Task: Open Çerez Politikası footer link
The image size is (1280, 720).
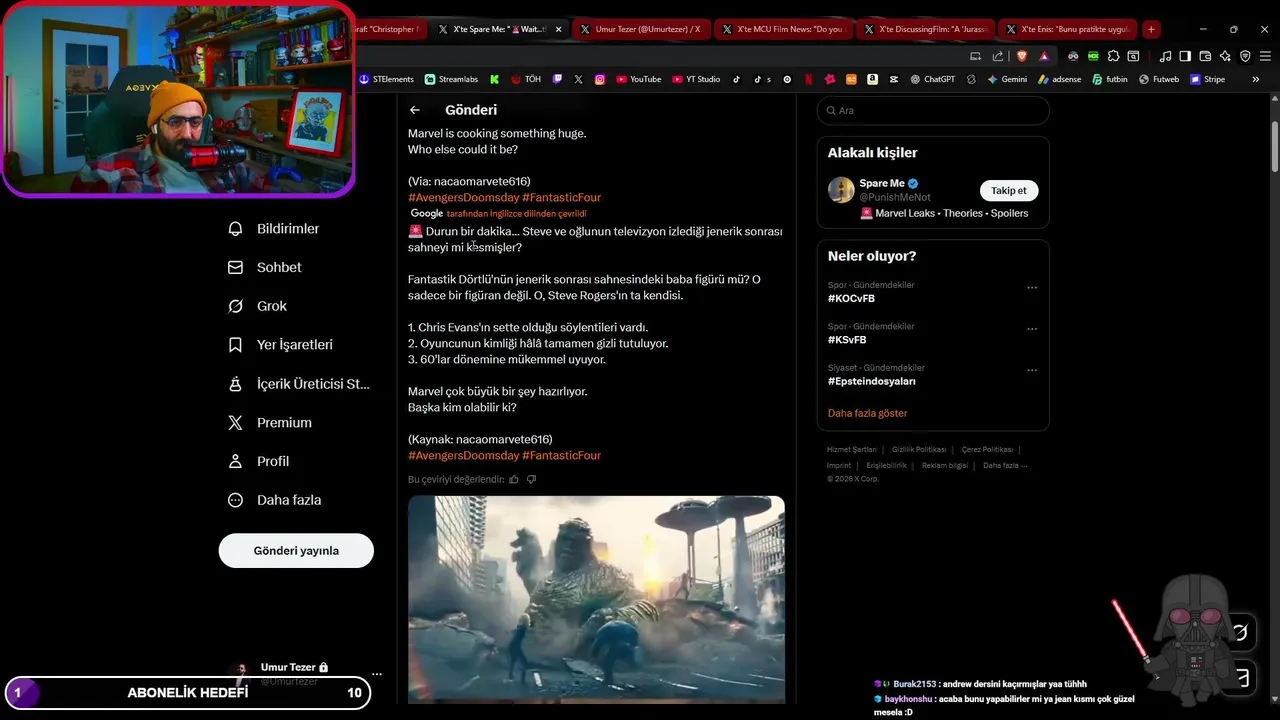Action: point(987,450)
